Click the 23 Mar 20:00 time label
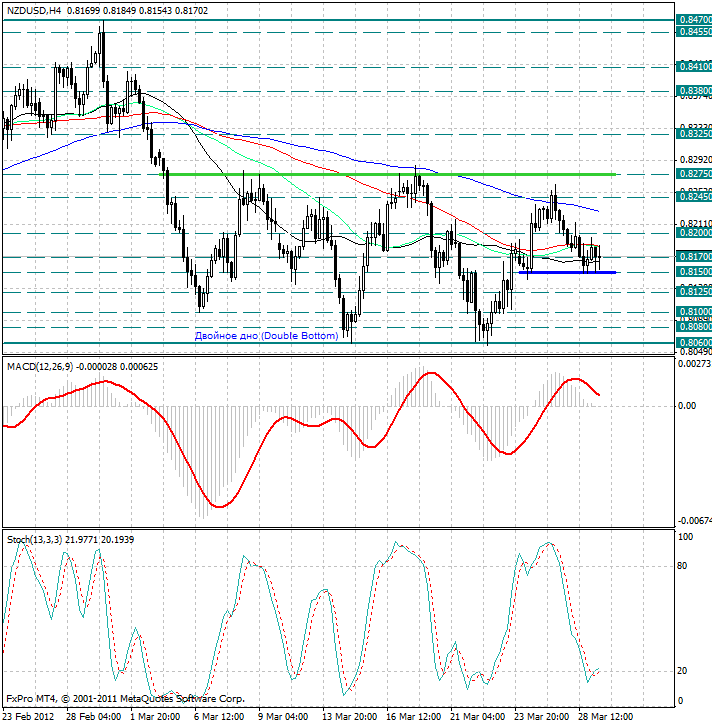The height and width of the screenshot is (724, 712). click(x=542, y=717)
